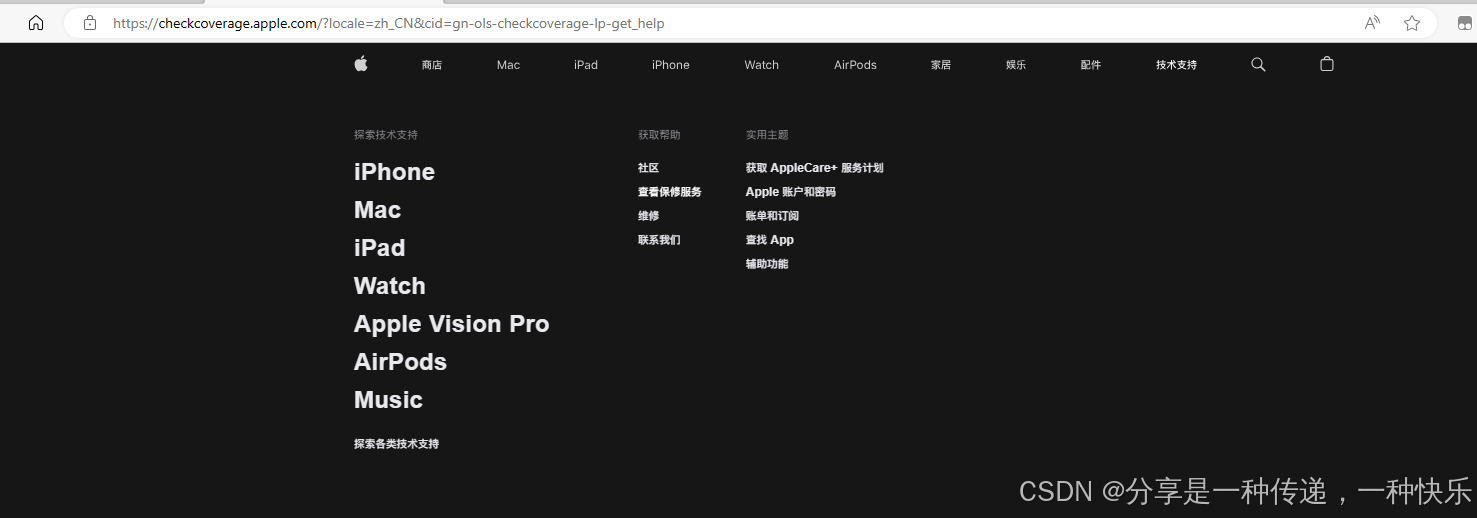Open the iPhone item in top navigation bar
This screenshot has height=518, width=1477.
671,65
